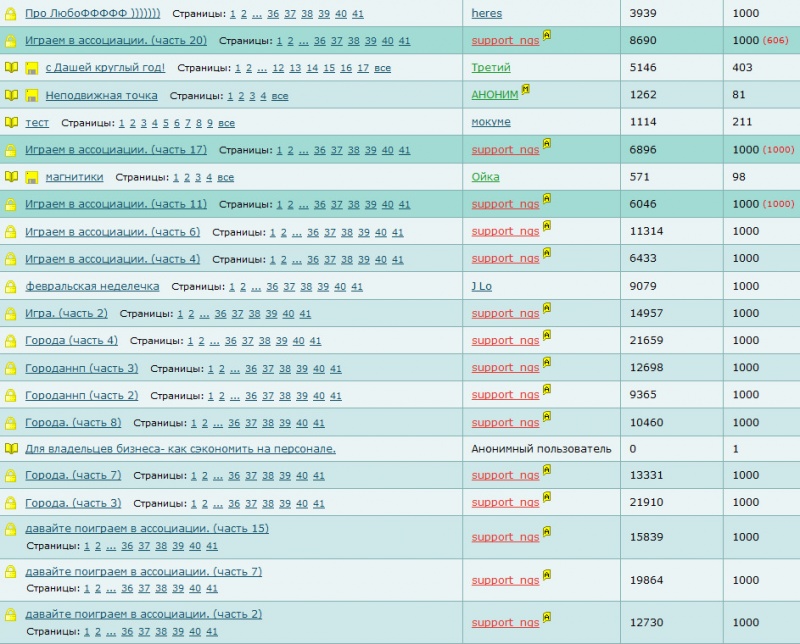Click the lock icon beside Города. часть 8
The width and height of the screenshot is (800, 644).
(x=10, y=423)
